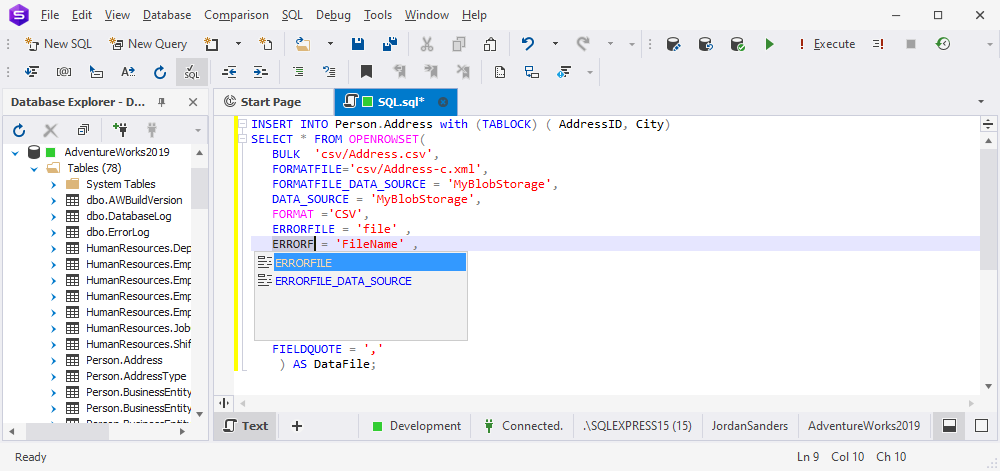Collapse the Tables (78) folder
Viewport: 1000px width, 471px height.
click(34, 168)
